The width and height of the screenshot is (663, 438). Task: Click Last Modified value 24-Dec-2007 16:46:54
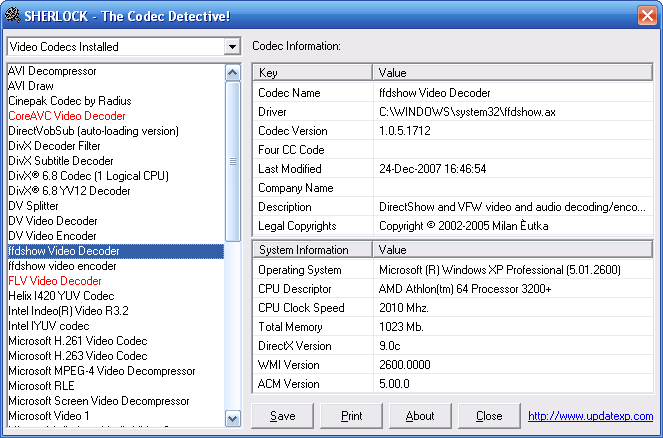(x=433, y=169)
